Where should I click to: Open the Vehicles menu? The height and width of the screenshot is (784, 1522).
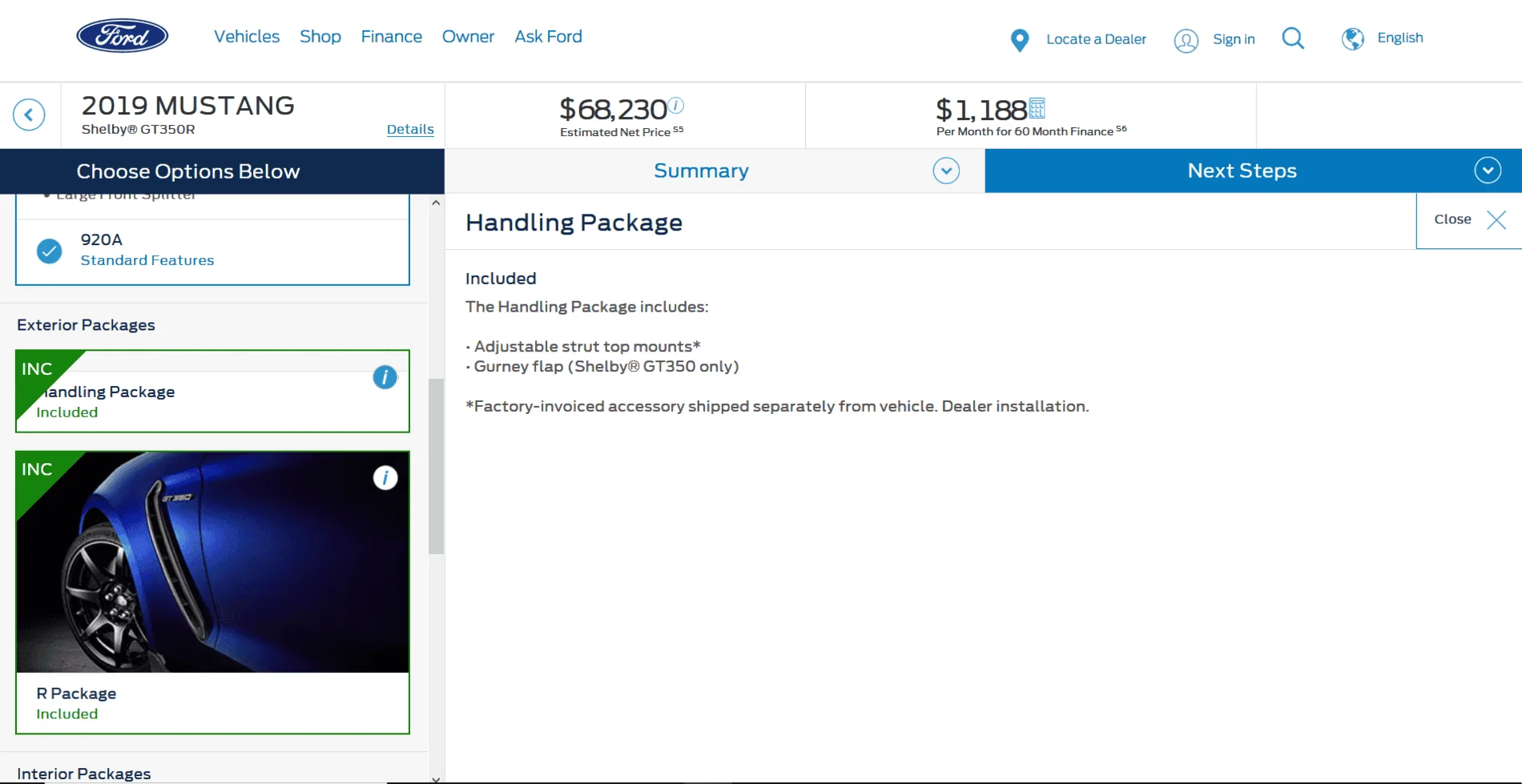(x=247, y=37)
